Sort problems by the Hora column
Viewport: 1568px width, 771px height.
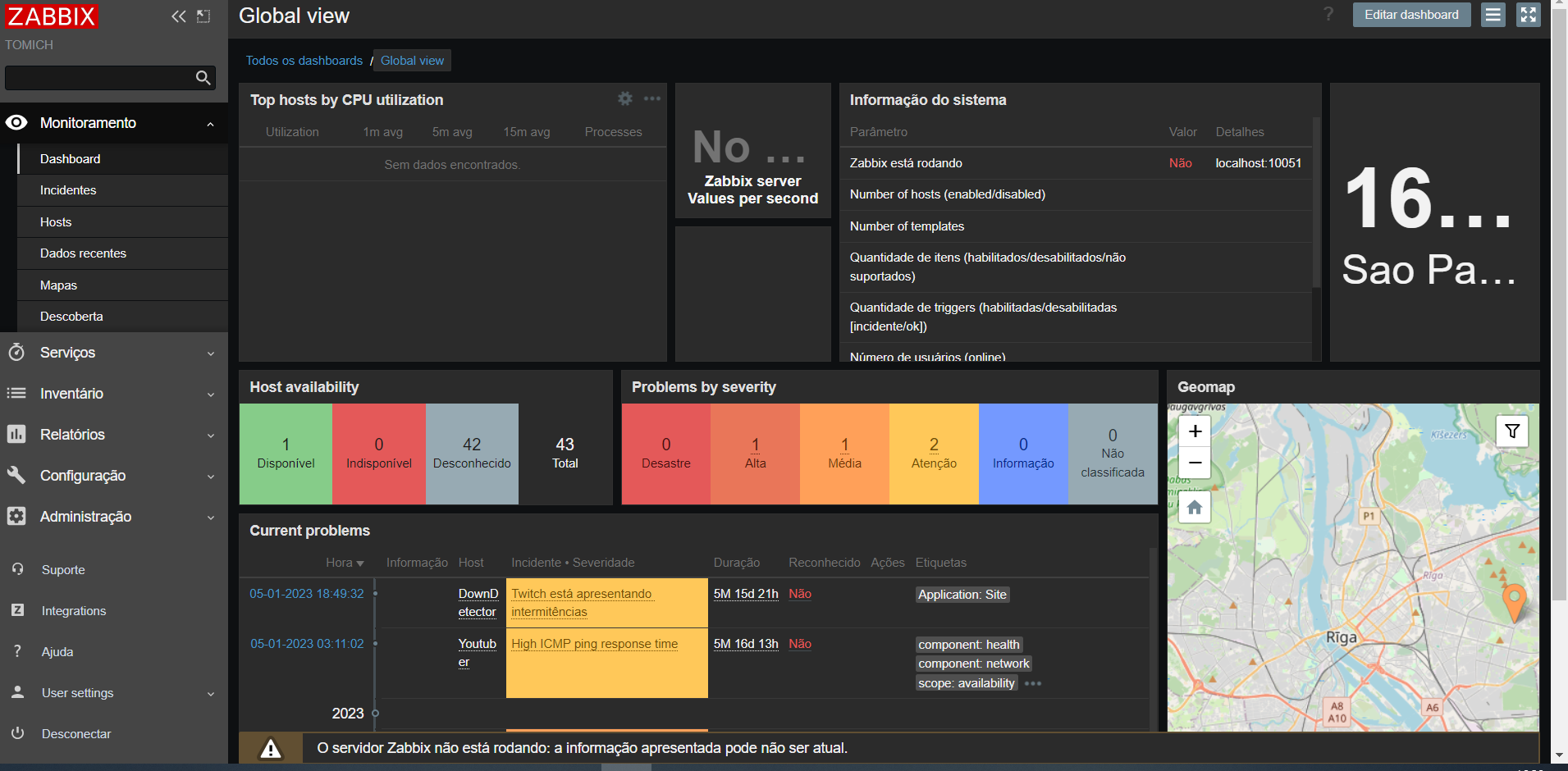click(x=345, y=563)
